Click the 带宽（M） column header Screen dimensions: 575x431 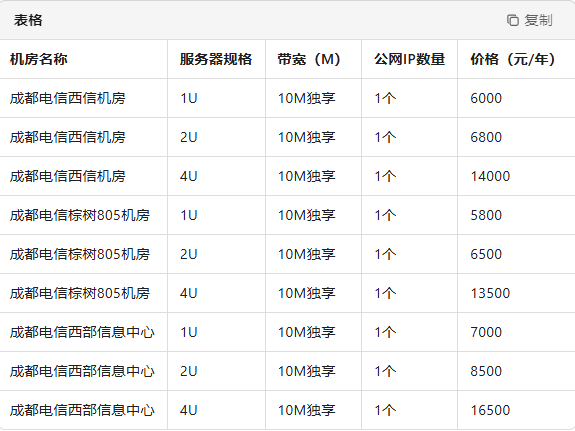point(309,59)
